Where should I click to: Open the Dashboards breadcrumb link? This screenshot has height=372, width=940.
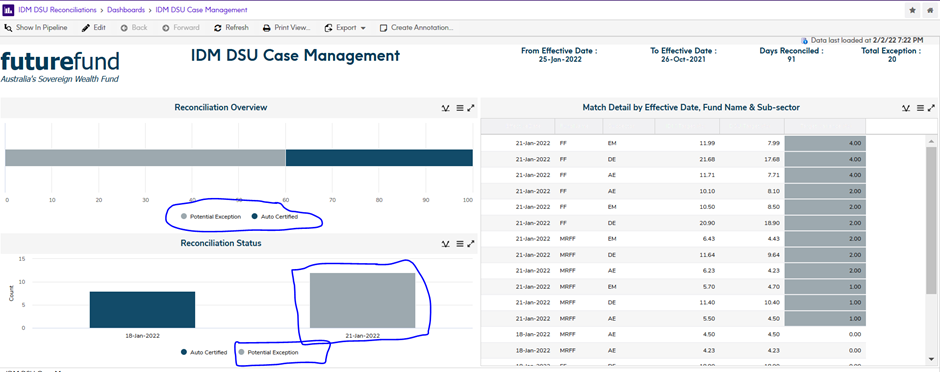pos(126,10)
